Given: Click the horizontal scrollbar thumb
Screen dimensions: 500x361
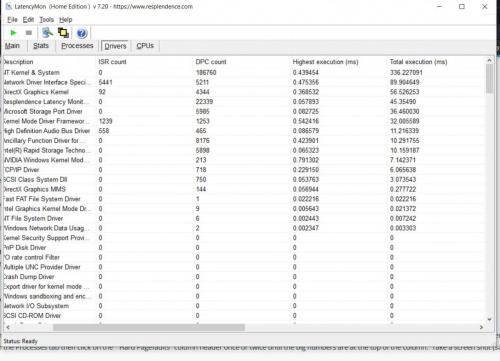Looking at the screenshot, I should click(x=149, y=328).
